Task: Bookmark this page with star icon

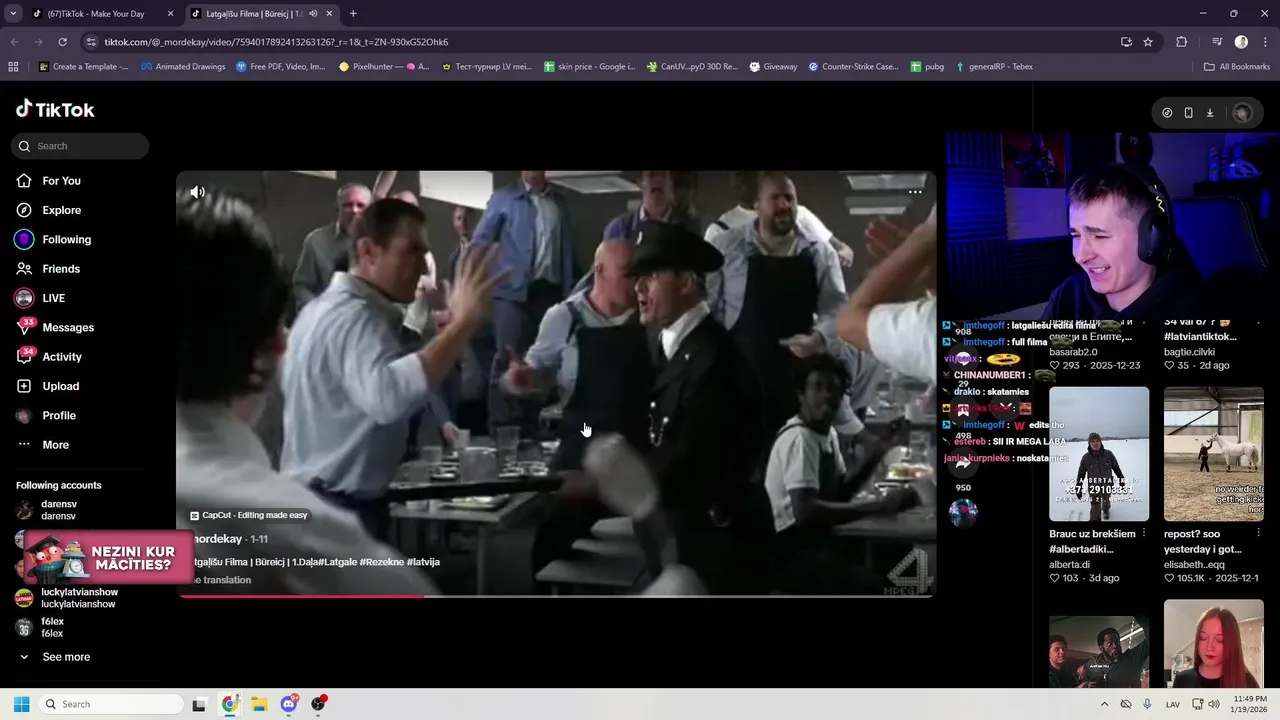Action: [1148, 42]
